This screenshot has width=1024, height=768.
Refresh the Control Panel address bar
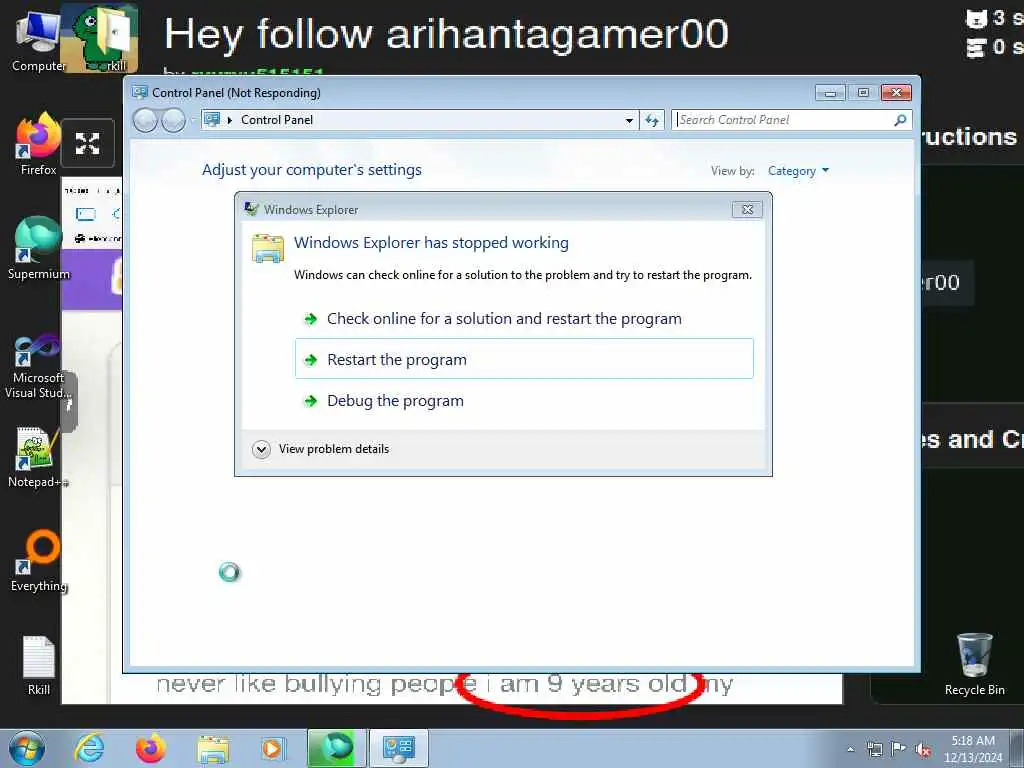652,120
